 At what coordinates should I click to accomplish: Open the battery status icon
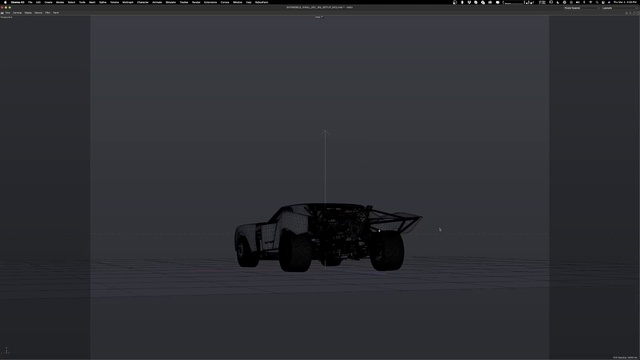[x=578, y=2]
